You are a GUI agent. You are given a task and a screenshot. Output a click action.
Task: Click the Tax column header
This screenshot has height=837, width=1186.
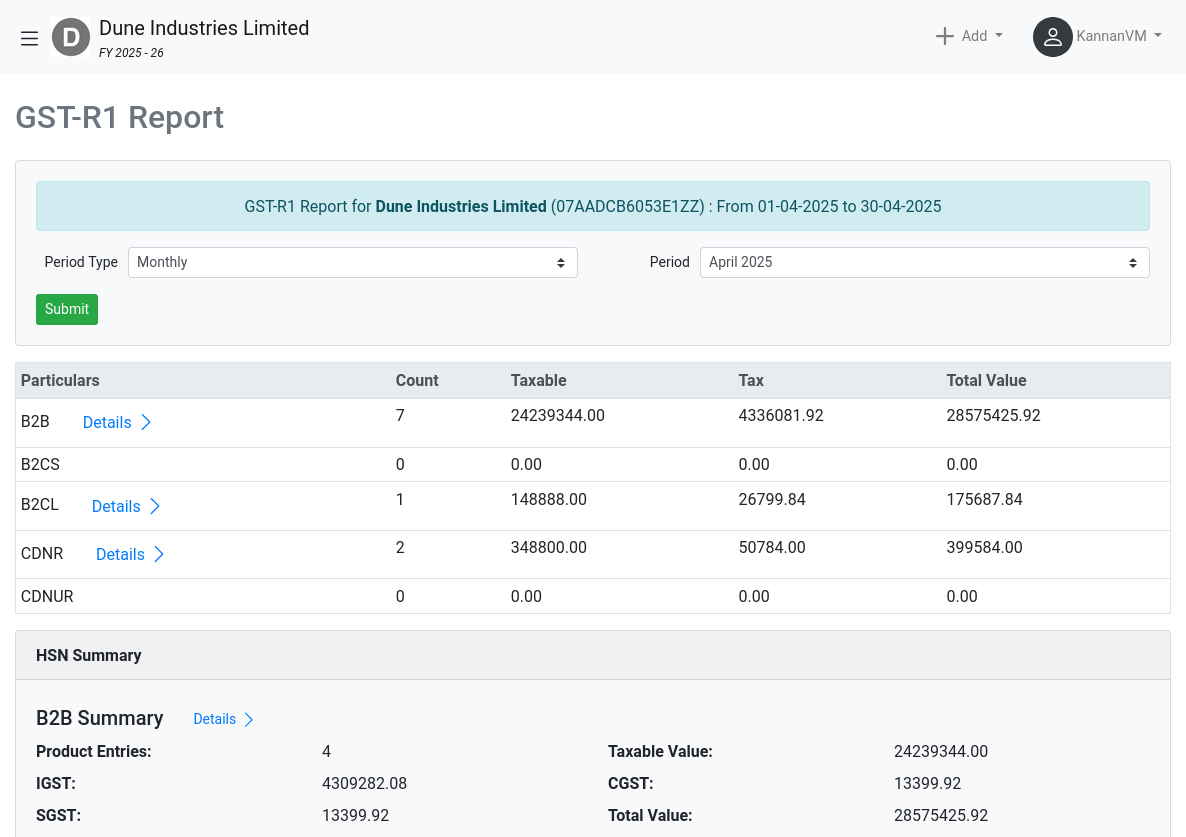pyautogui.click(x=751, y=380)
